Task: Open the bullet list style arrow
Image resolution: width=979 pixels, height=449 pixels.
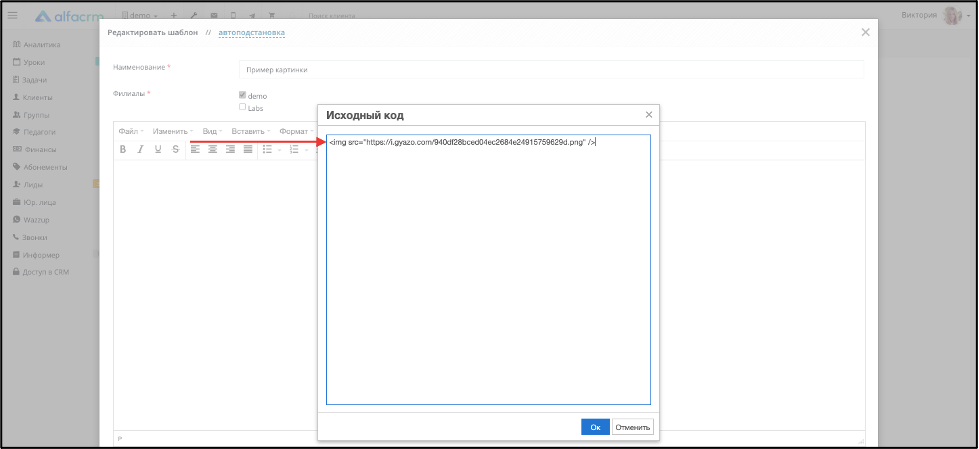Action: pos(279,149)
